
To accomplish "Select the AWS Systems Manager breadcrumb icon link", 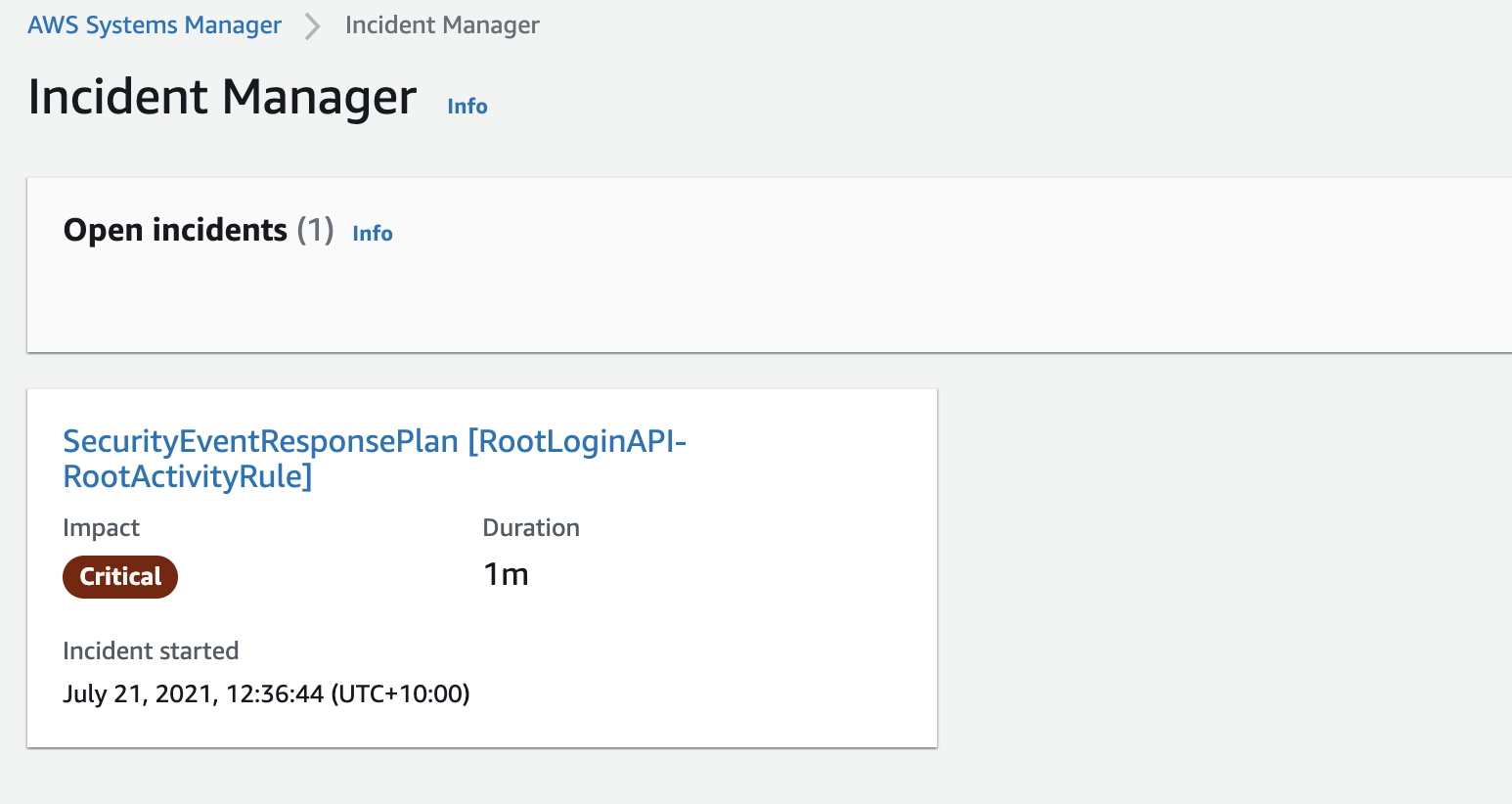I will click(x=154, y=25).
